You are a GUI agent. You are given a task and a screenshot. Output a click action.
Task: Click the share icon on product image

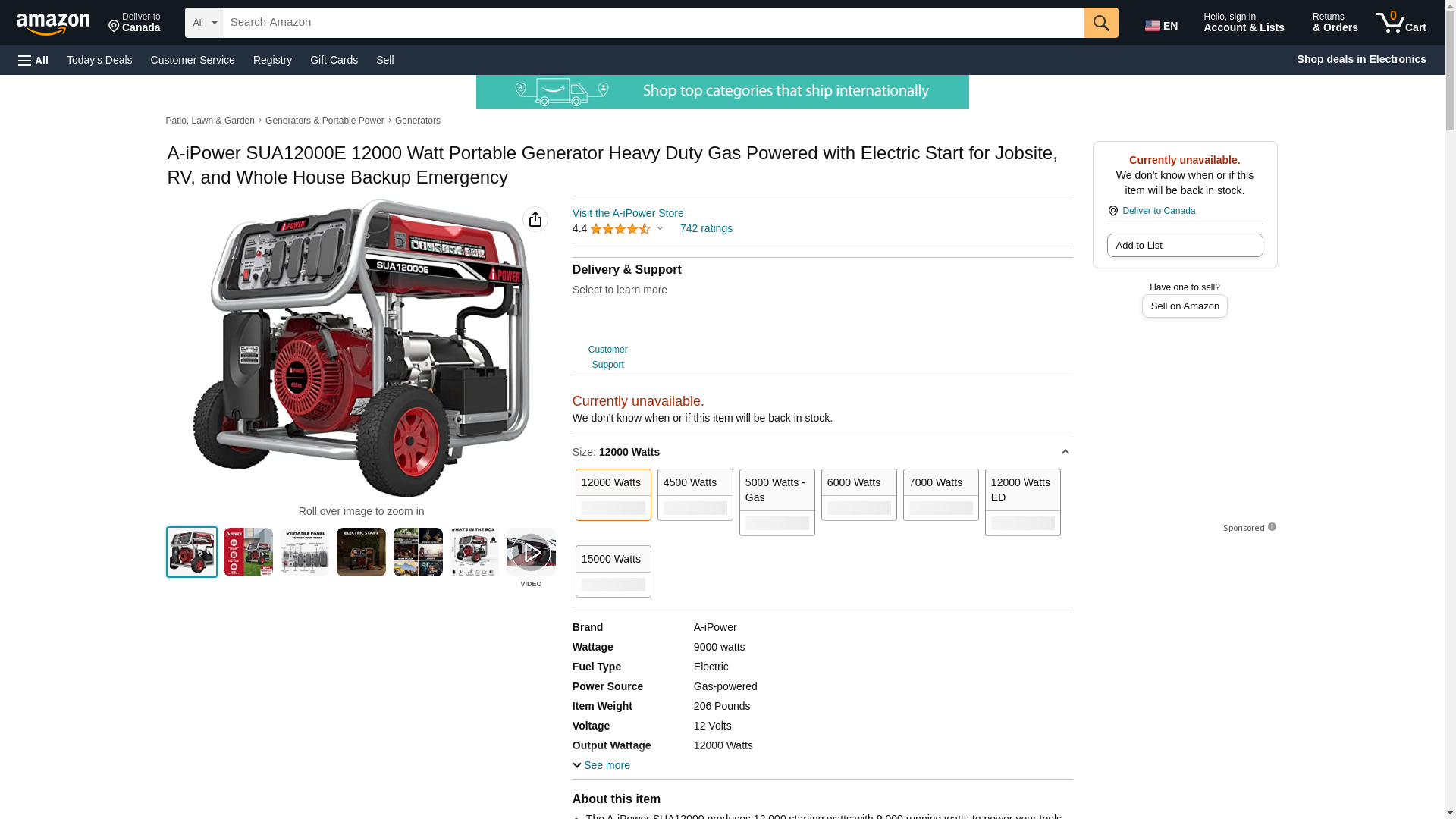tap(535, 219)
